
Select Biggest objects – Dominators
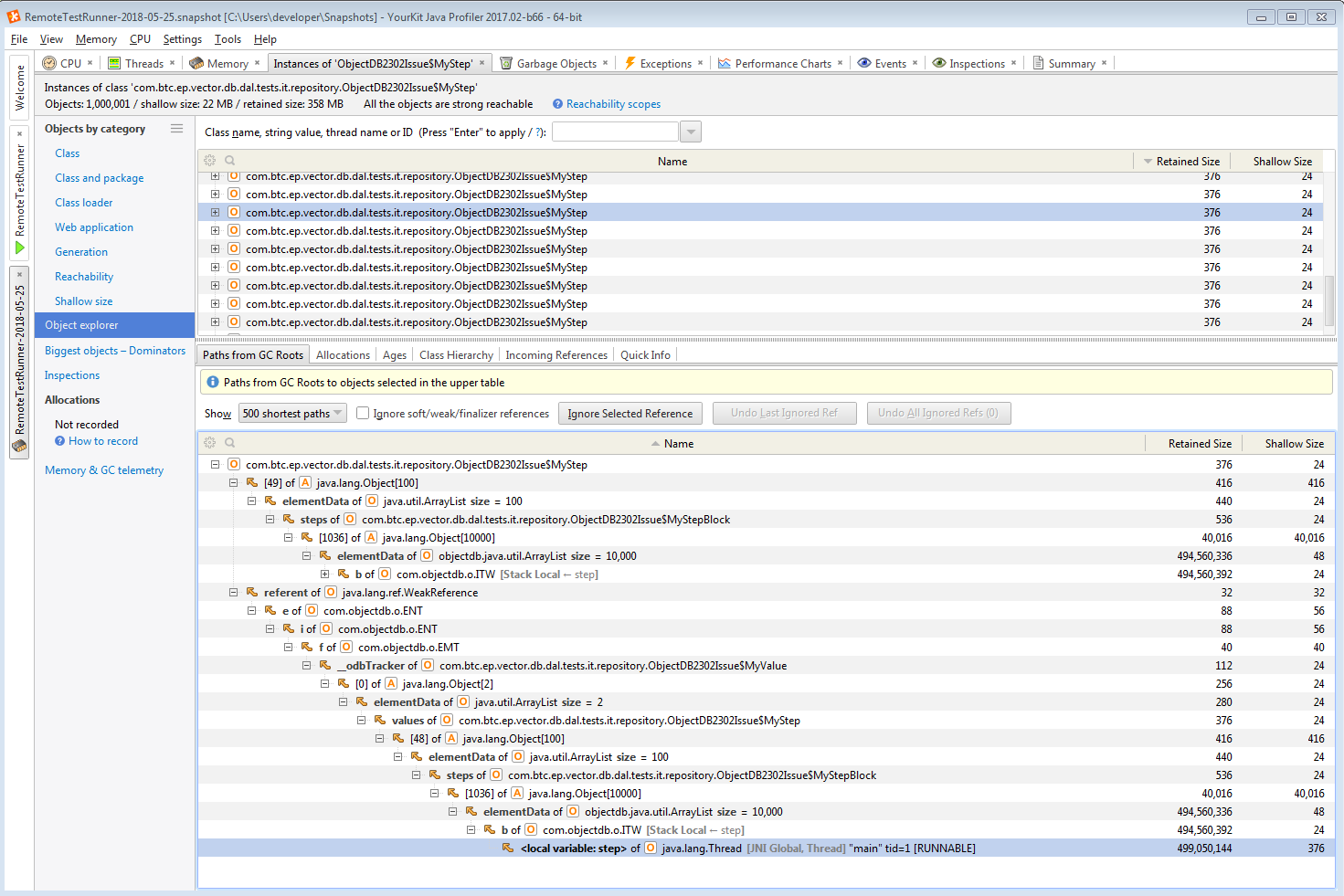click(115, 351)
